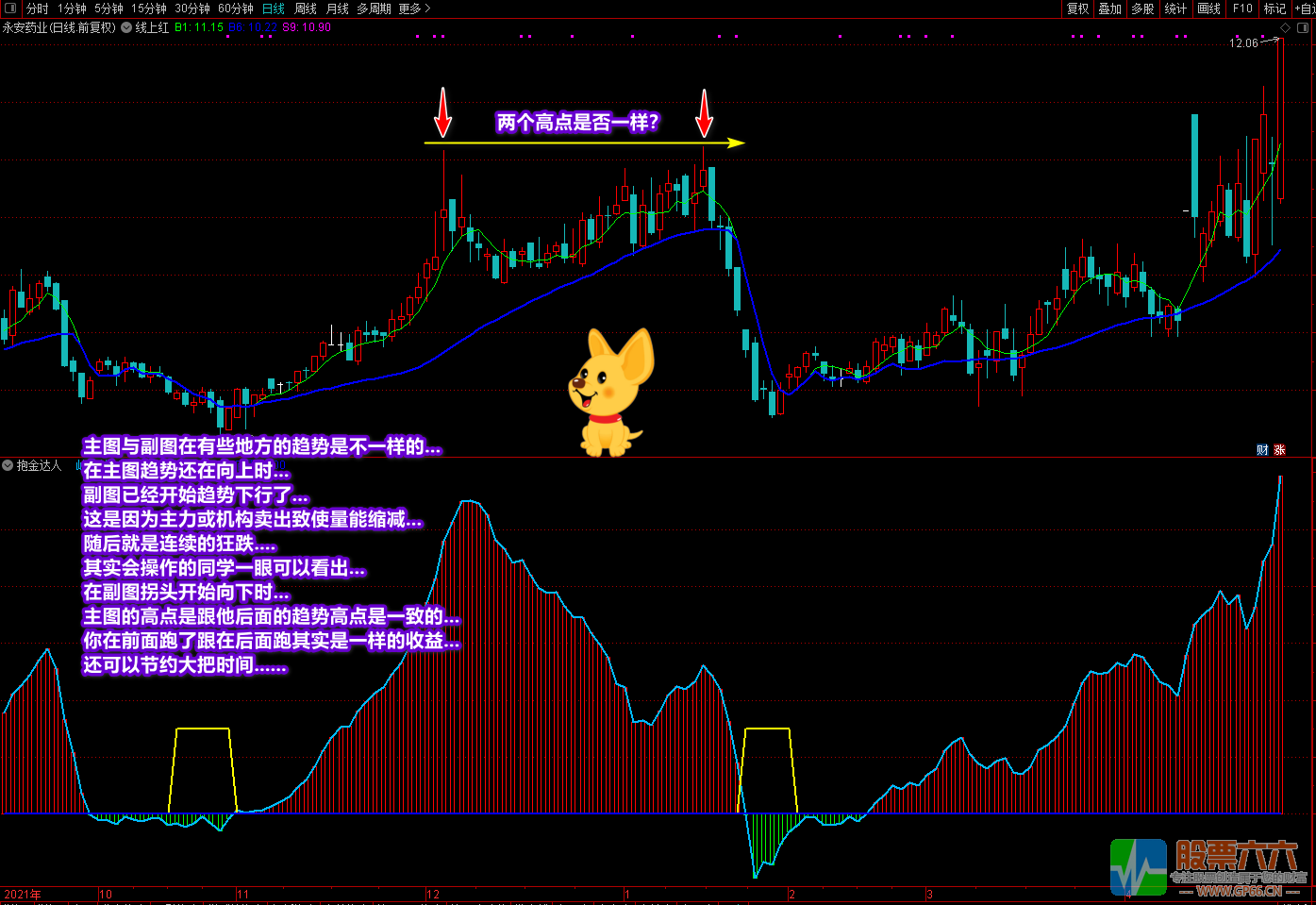The image size is (1316, 905).
Task: Open the 抱金达人 sub-indicator dropdown arrow
Action: click(x=8, y=465)
